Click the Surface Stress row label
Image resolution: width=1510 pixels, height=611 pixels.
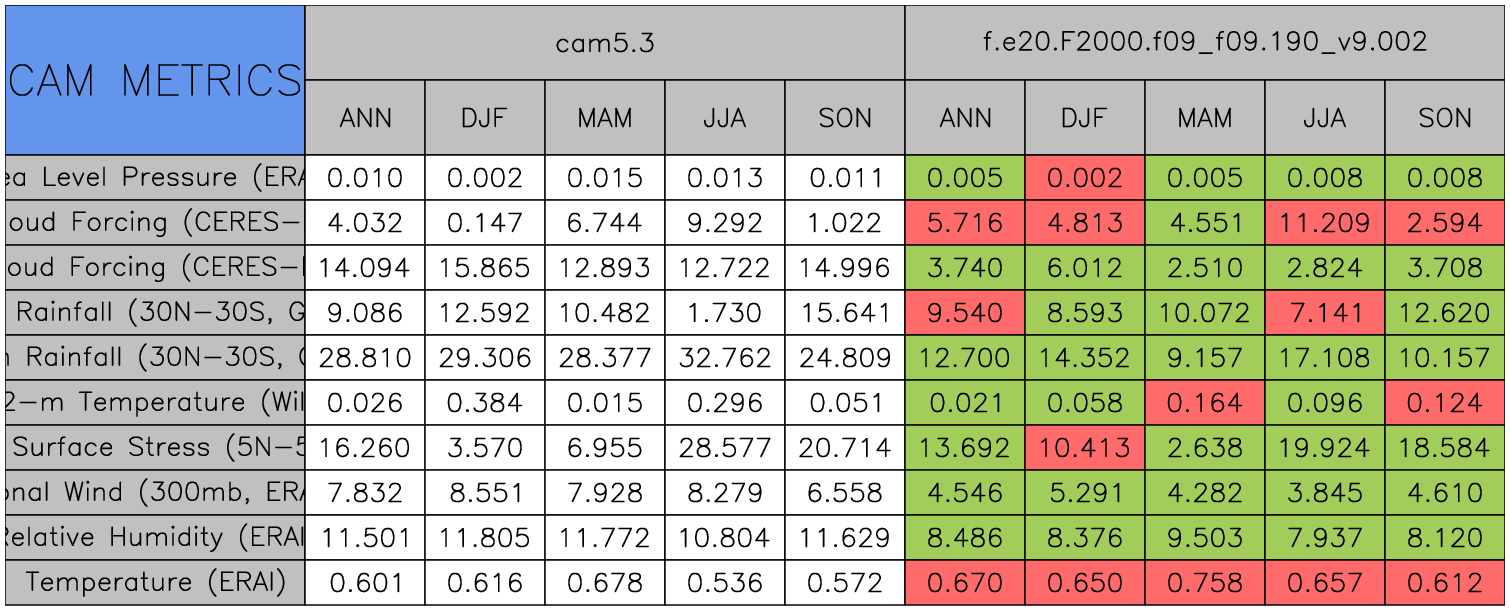pyautogui.click(x=155, y=448)
